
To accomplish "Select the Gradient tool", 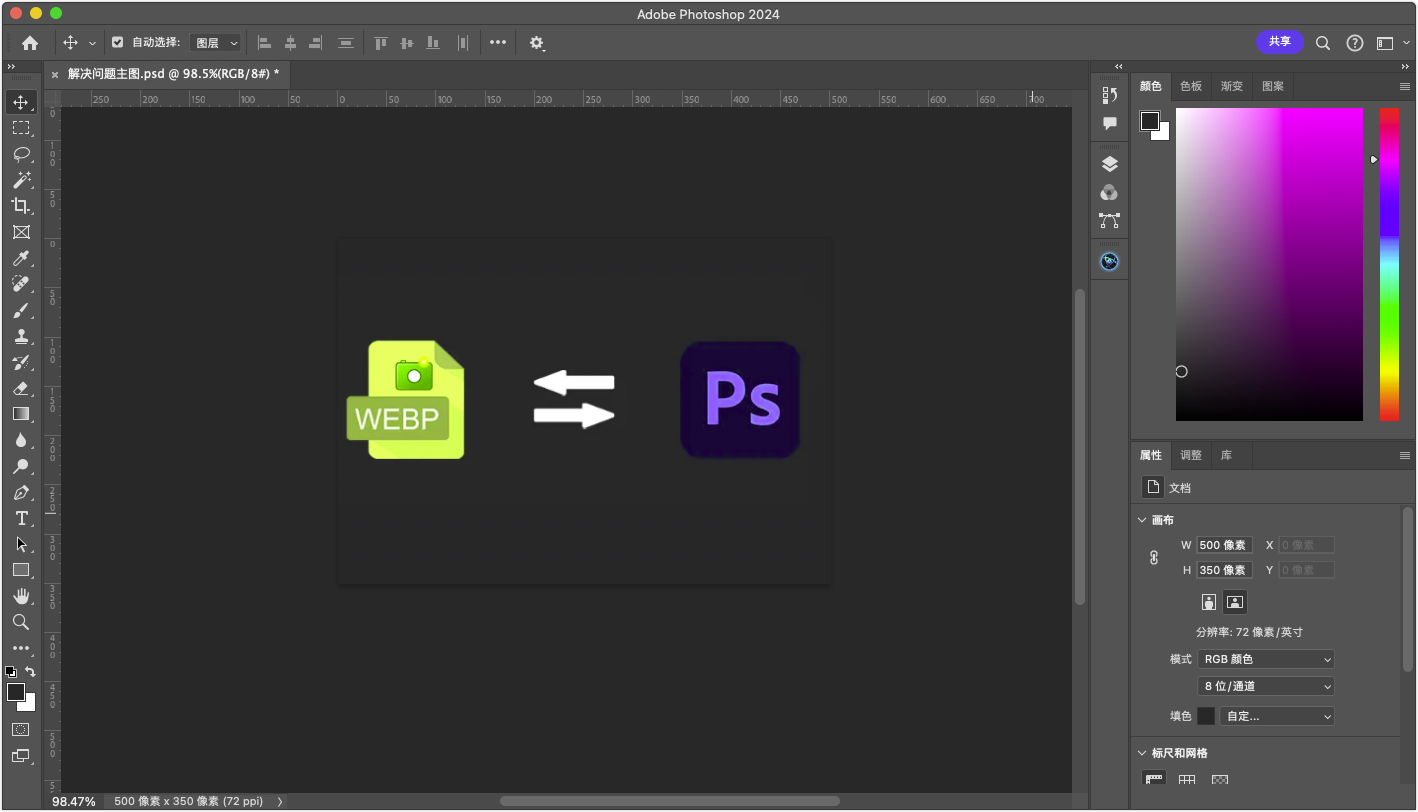I will click(x=21, y=414).
